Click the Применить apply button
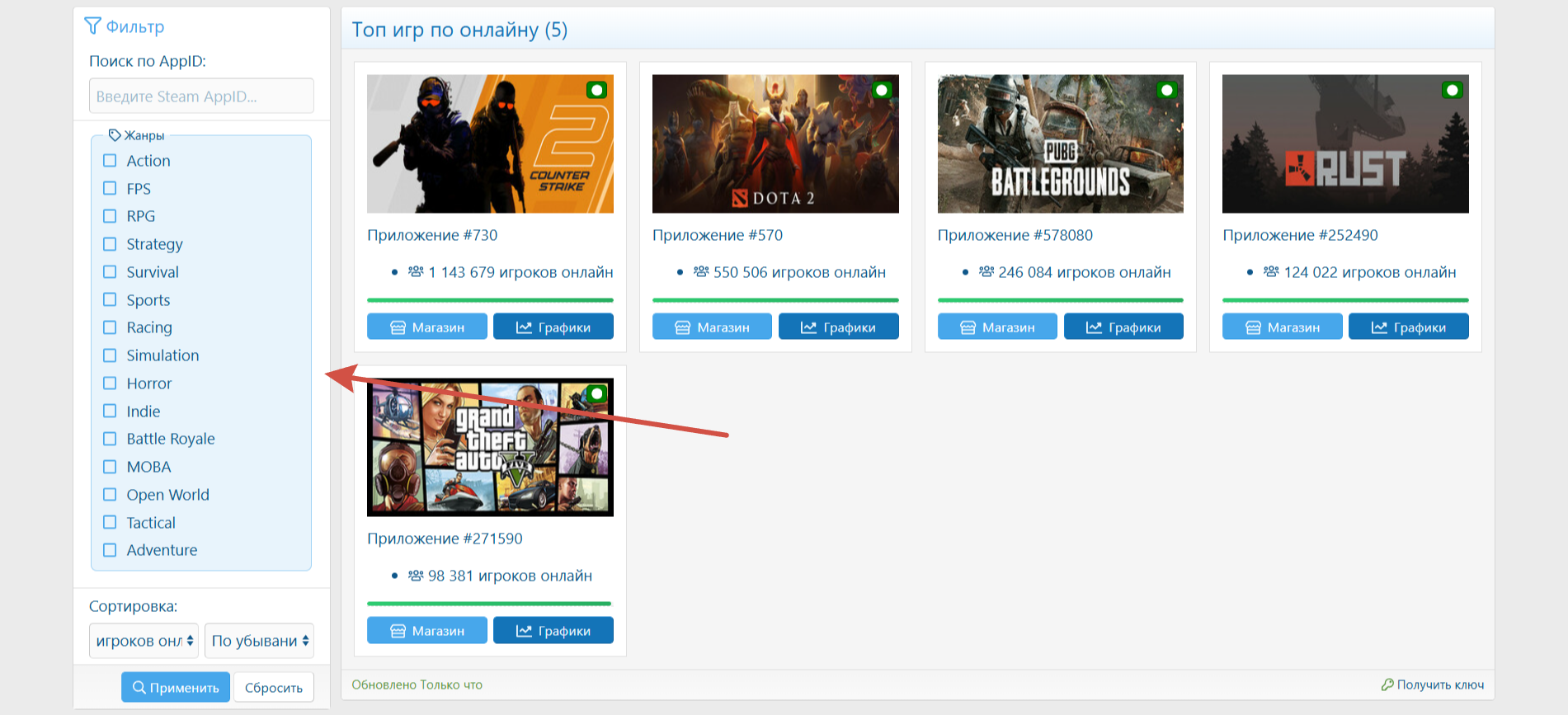1568x715 pixels. (x=176, y=687)
